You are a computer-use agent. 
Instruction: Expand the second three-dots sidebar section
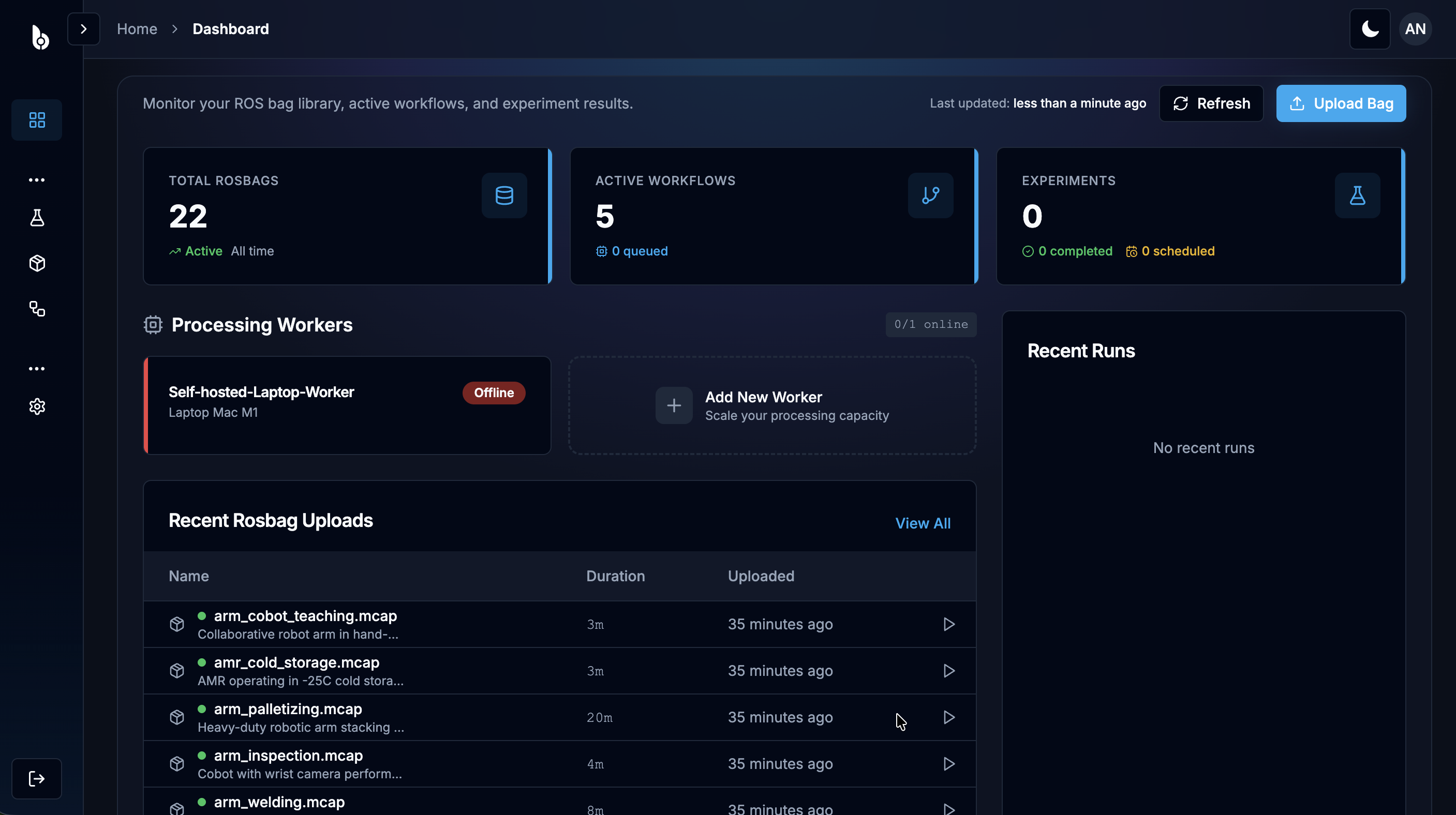click(37, 369)
